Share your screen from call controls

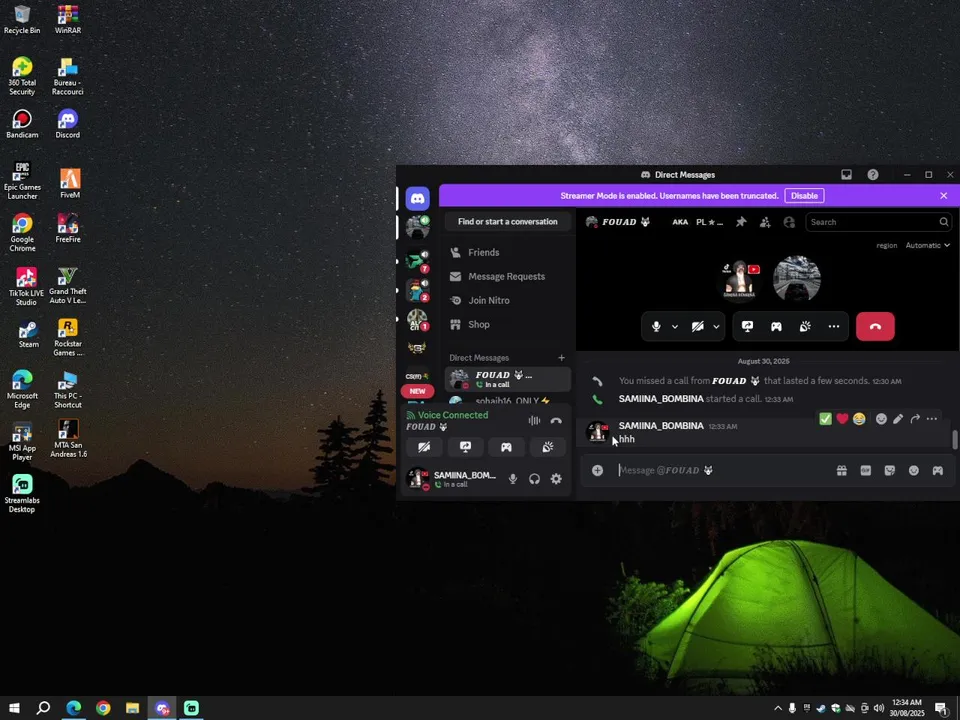747,326
